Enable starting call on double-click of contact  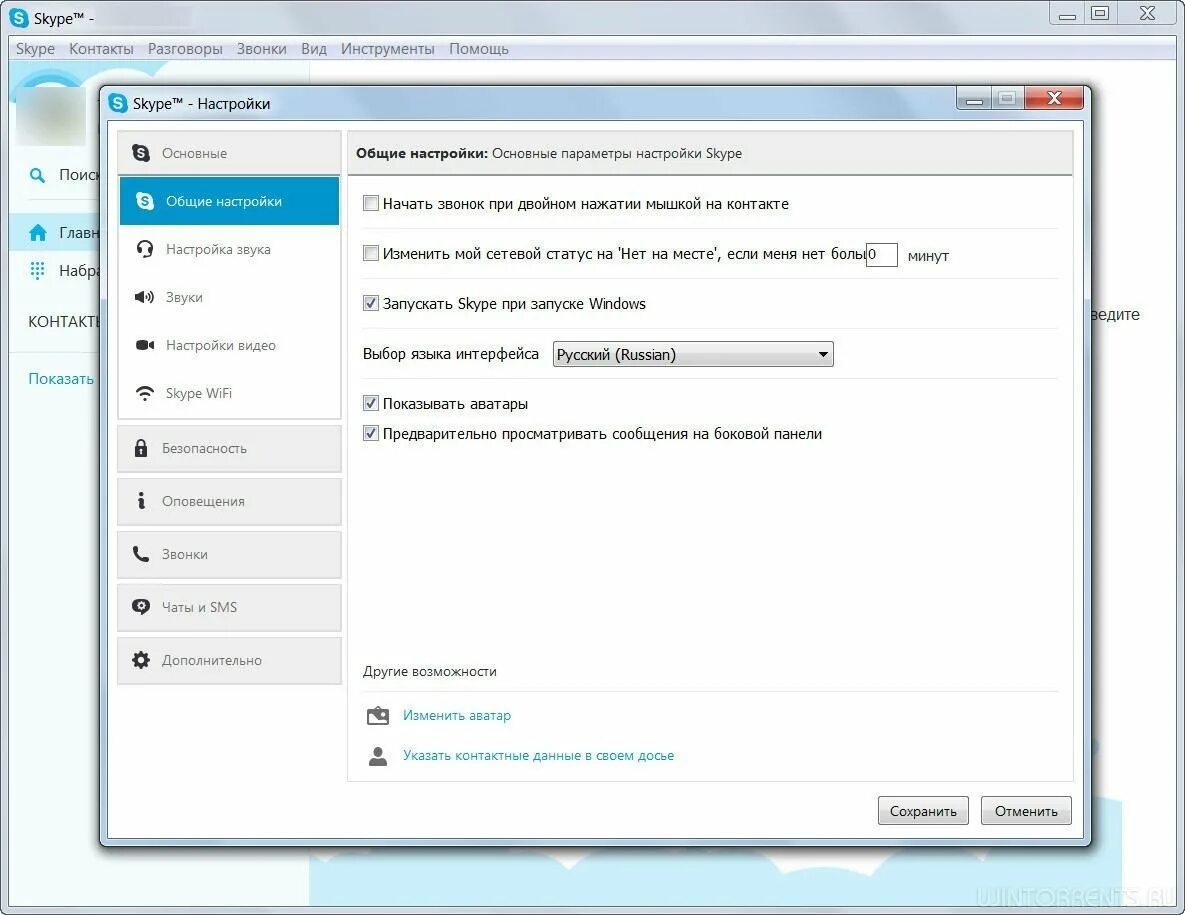click(370, 202)
